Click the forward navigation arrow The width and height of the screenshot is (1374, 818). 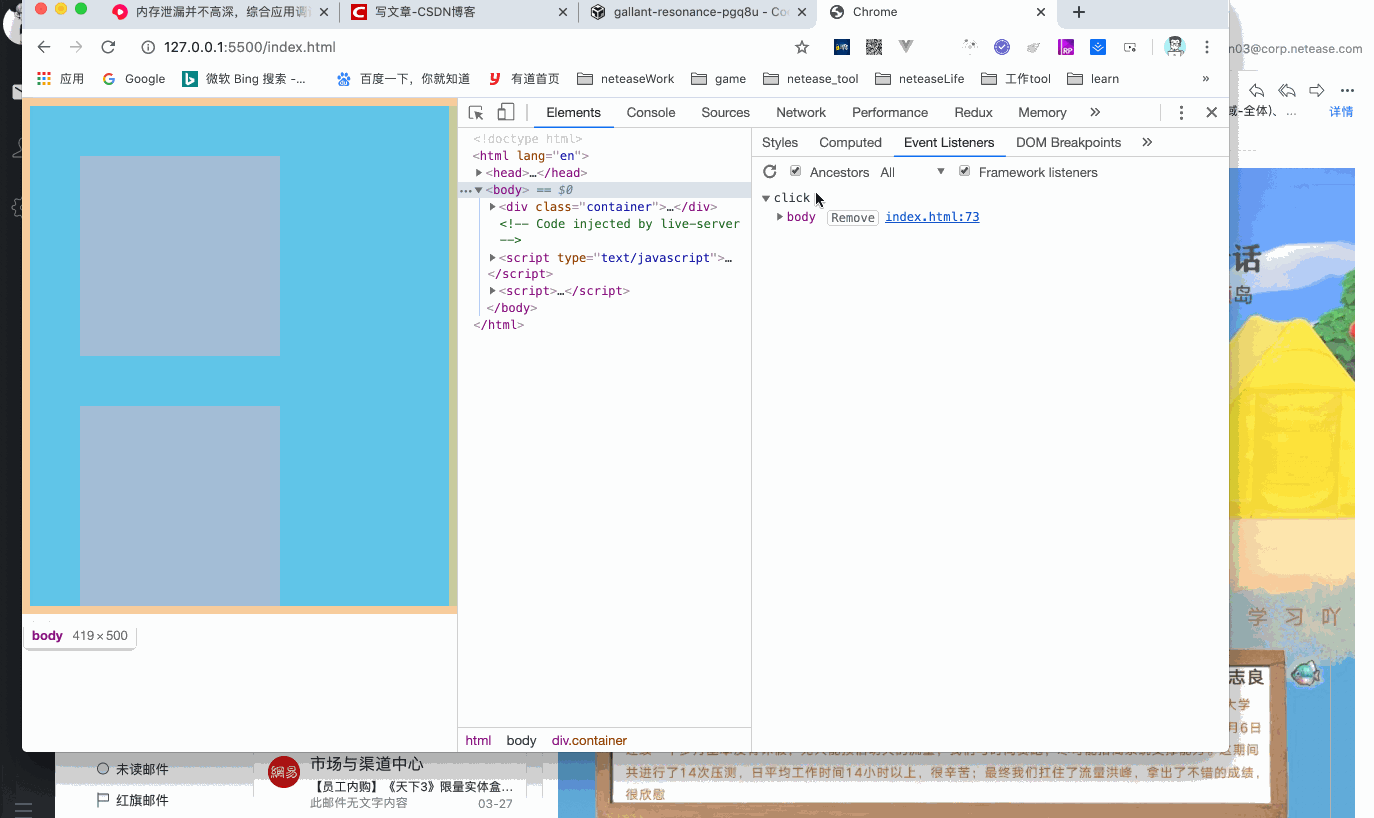click(x=76, y=47)
